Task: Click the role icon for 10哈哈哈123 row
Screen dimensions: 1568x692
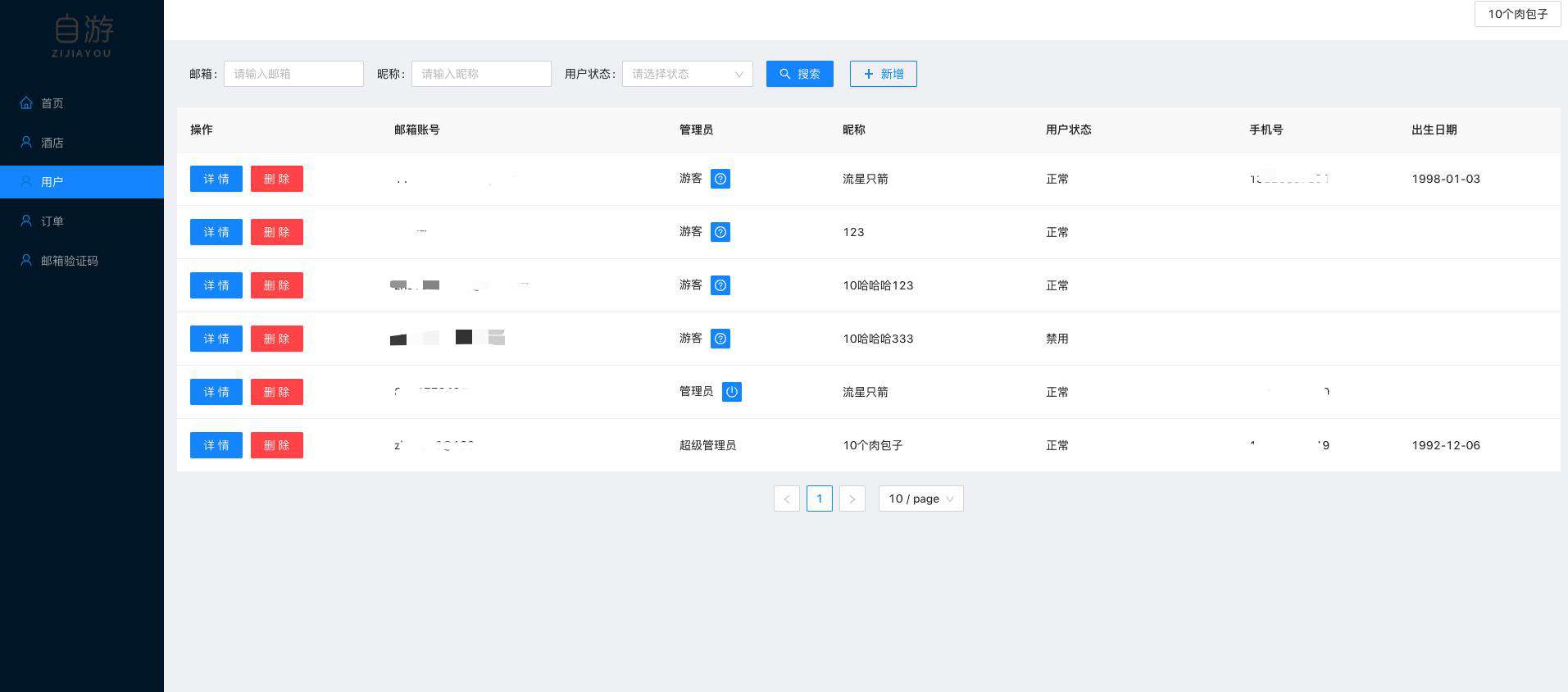Action: pos(720,285)
